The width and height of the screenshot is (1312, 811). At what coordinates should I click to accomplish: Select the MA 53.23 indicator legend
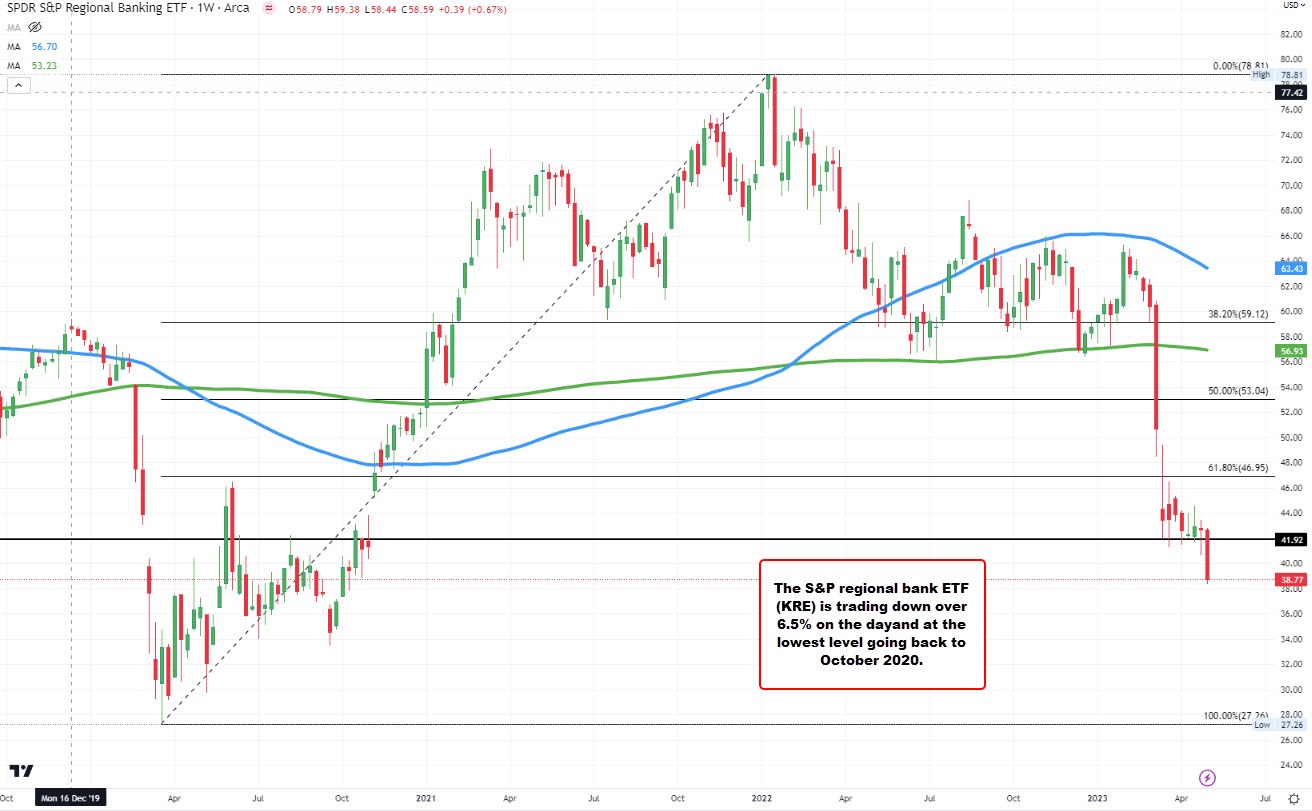tap(32, 65)
